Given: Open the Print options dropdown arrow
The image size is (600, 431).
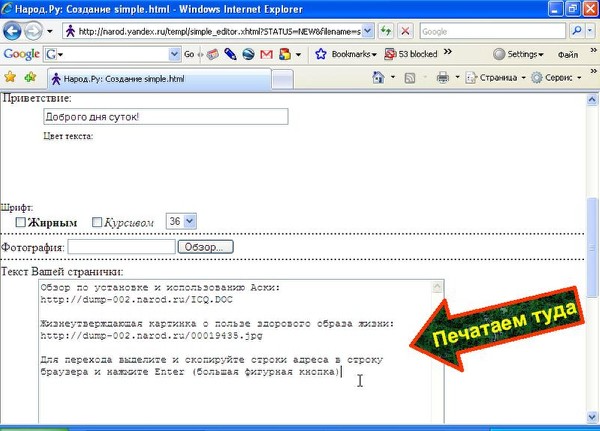Looking at the screenshot, I should [457, 77].
